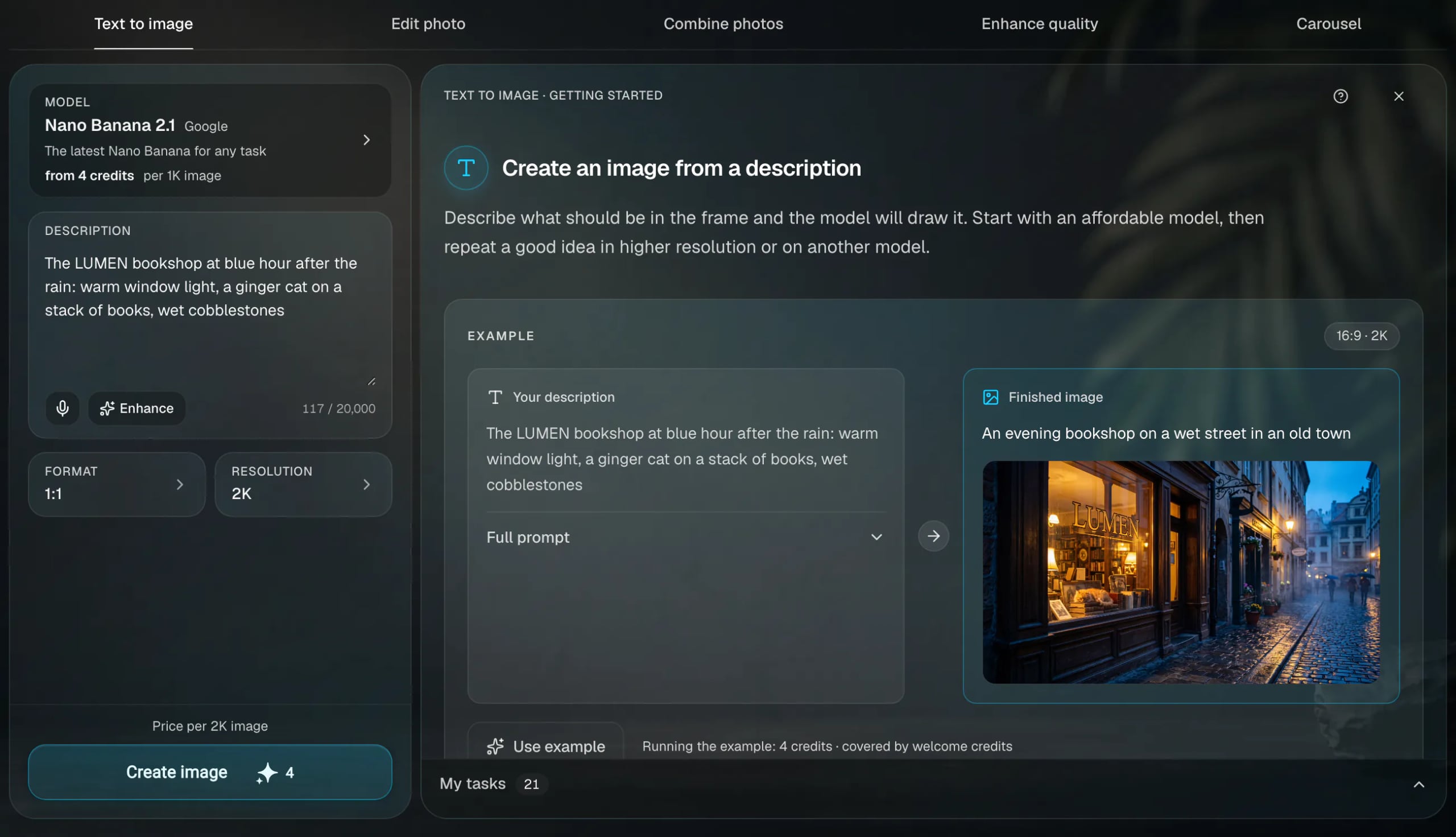The height and width of the screenshot is (837, 1456).
Task: Click the 'Create an image from a description' heading
Action: (x=681, y=168)
